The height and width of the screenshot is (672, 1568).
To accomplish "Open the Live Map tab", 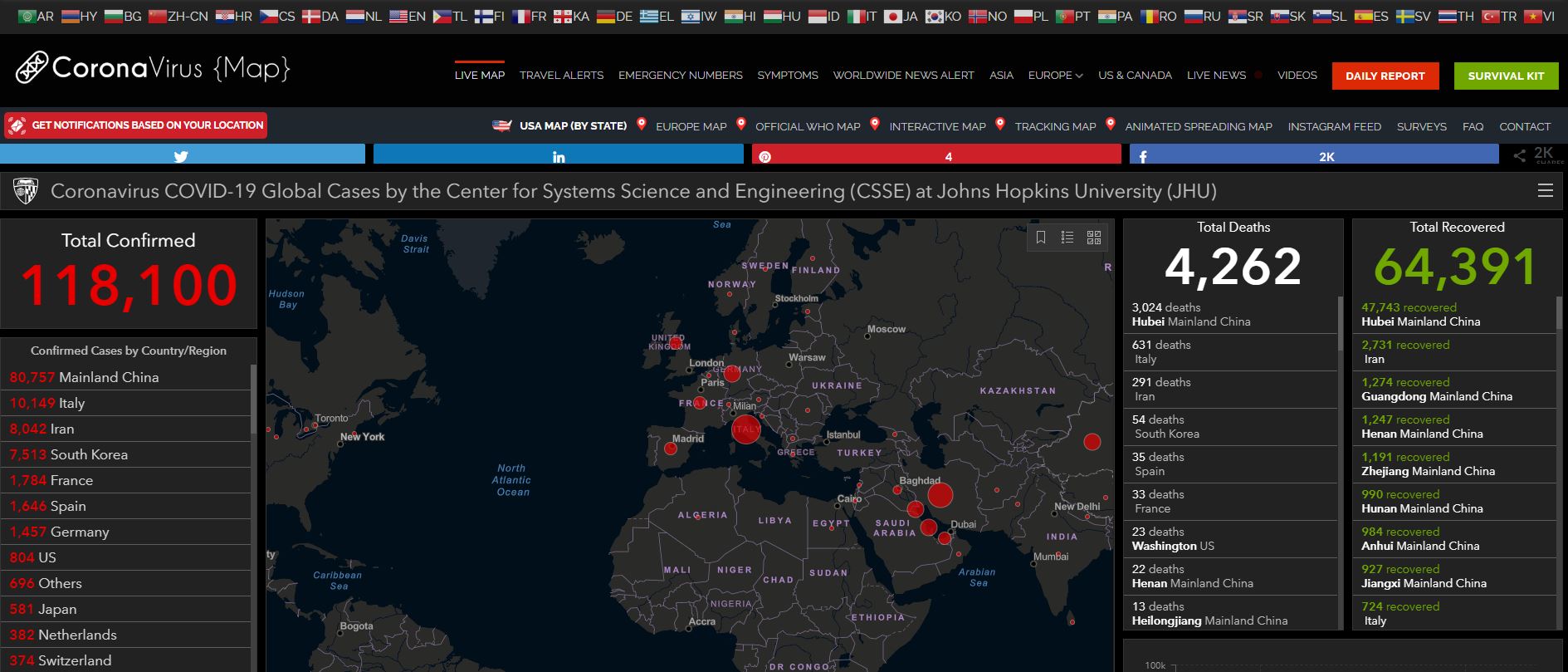I will coord(480,76).
